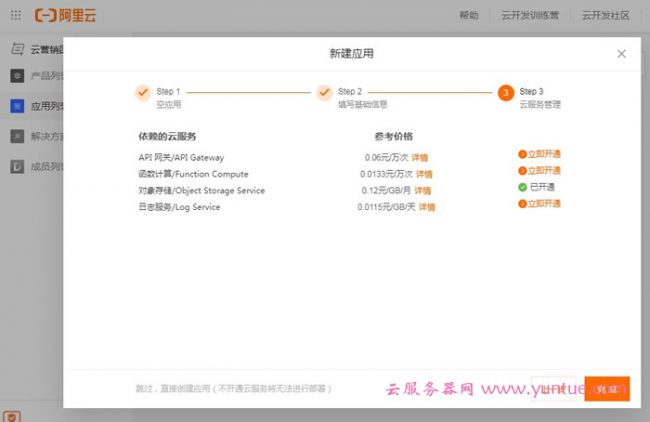Click the 产品列表 sidebar icon

[17, 76]
